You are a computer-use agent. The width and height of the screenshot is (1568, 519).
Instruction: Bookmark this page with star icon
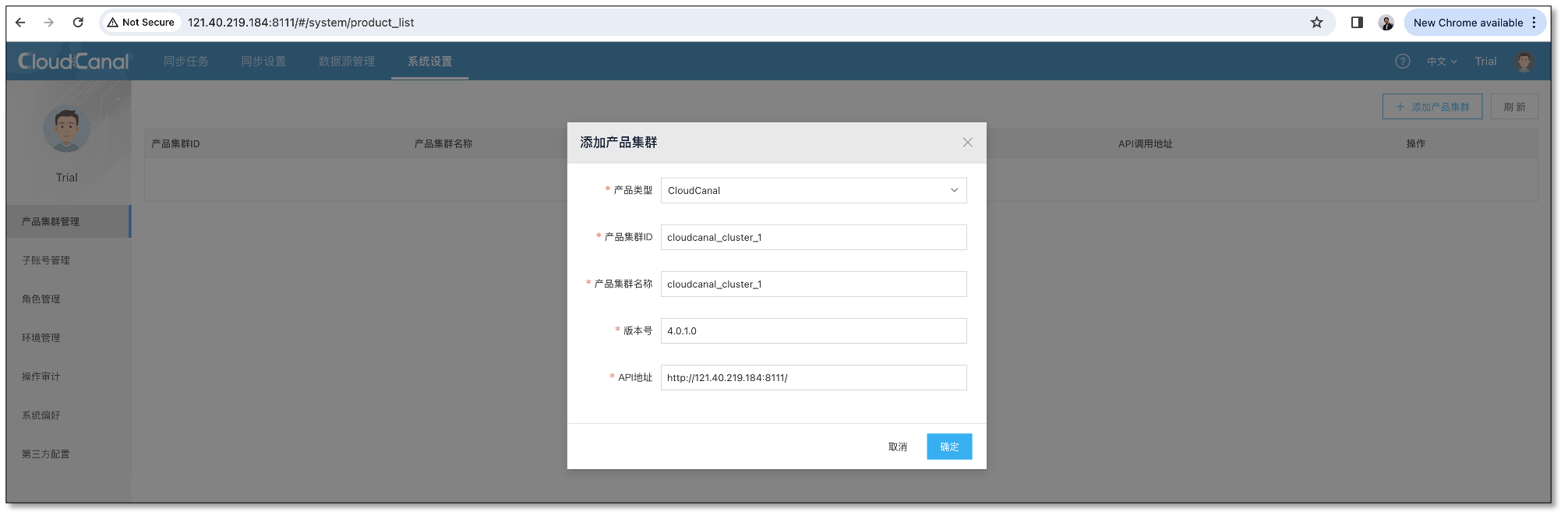(x=1316, y=23)
